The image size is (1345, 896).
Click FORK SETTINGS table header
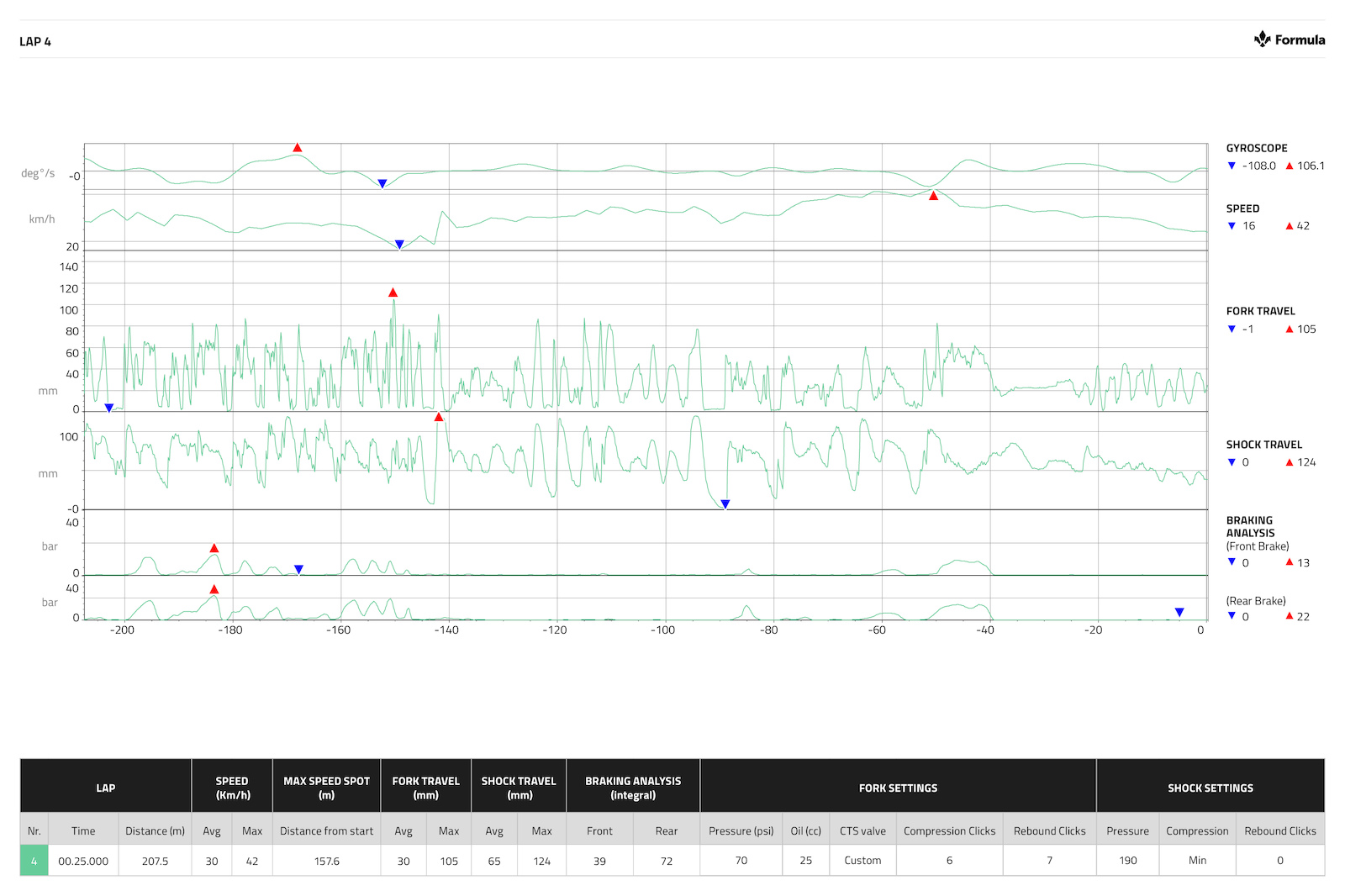(x=898, y=788)
